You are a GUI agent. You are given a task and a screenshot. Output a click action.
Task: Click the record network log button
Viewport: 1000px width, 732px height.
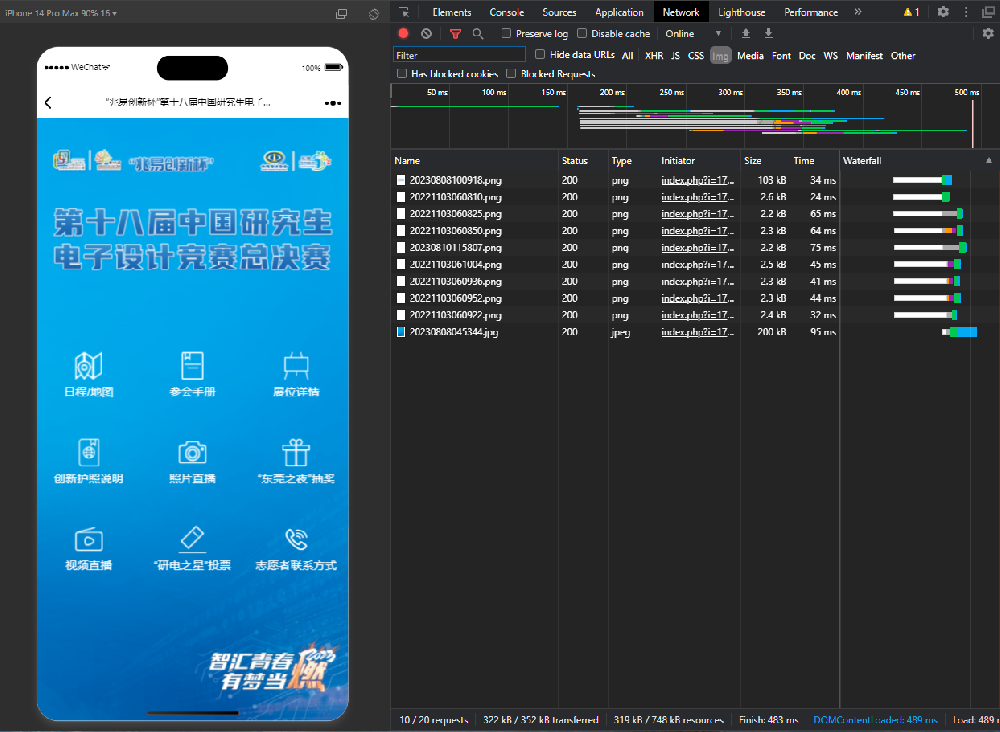pyautogui.click(x=403, y=33)
